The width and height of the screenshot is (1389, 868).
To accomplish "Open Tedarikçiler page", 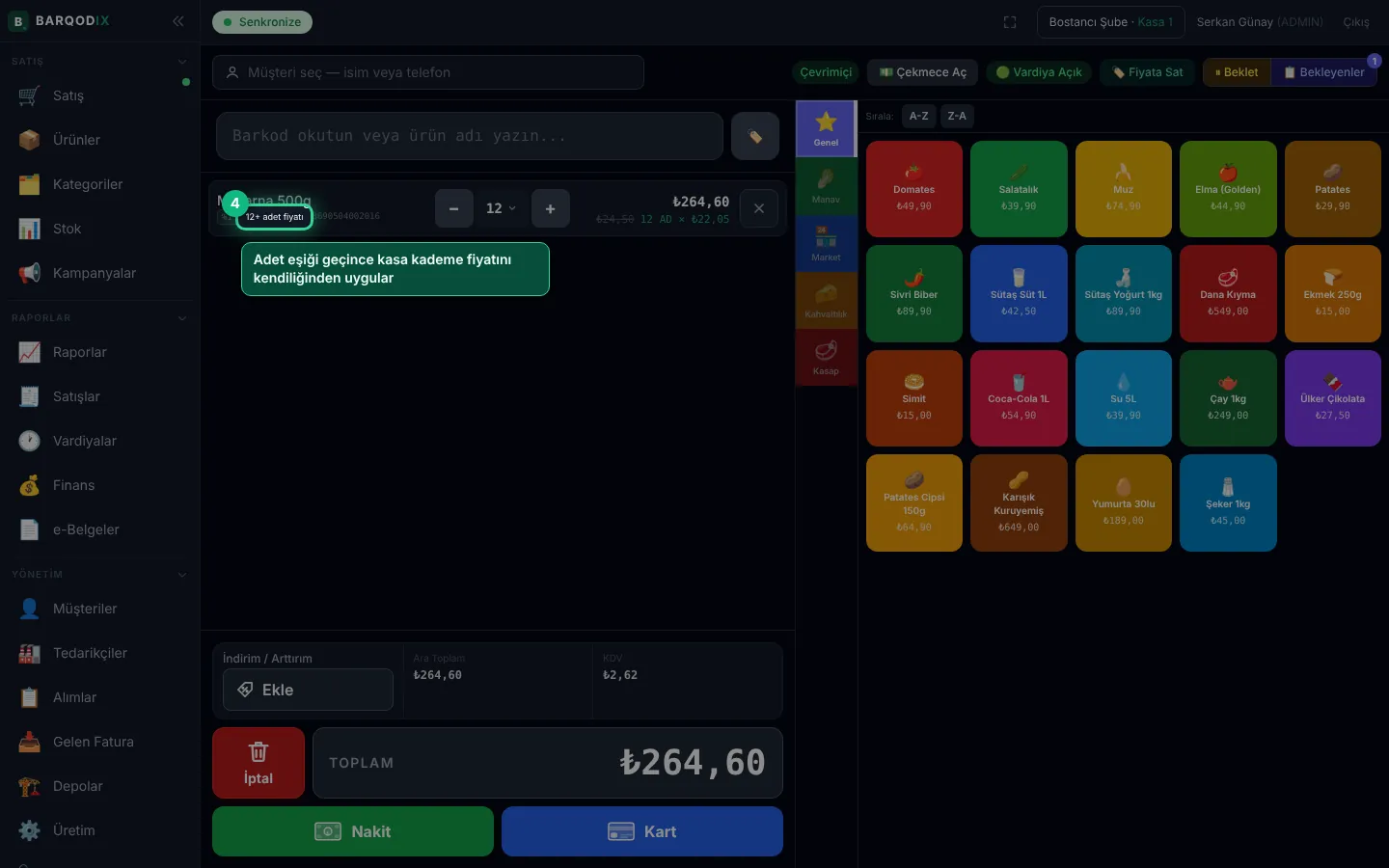I will pyautogui.click(x=100, y=653).
